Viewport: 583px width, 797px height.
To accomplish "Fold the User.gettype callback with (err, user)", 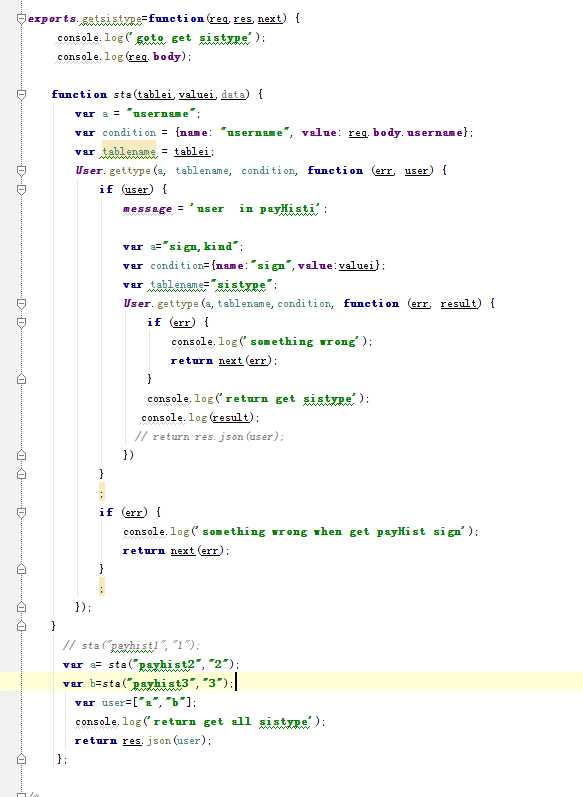I will pyautogui.click(x=21, y=171).
